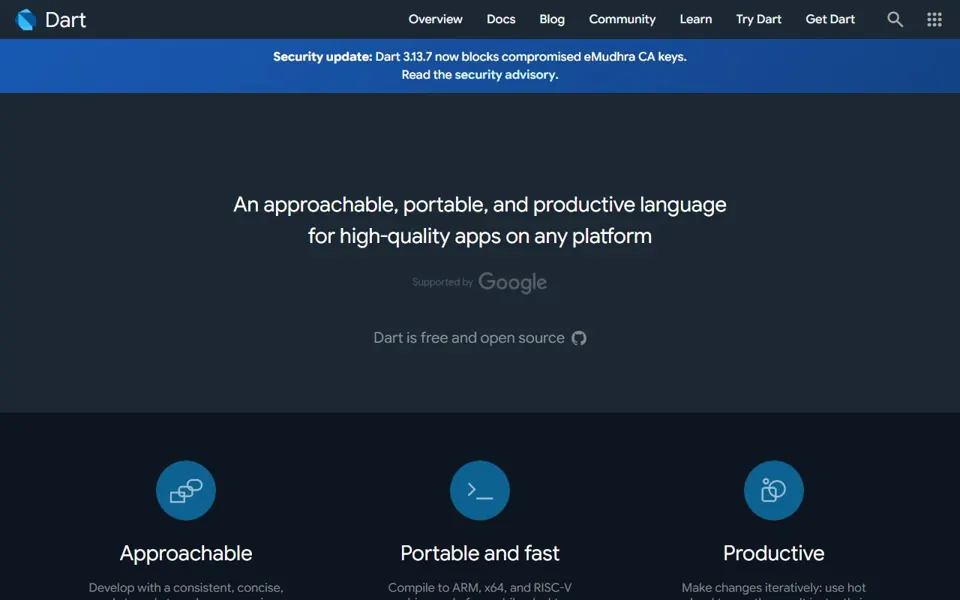Click the Portable and fast heading

[480, 553]
